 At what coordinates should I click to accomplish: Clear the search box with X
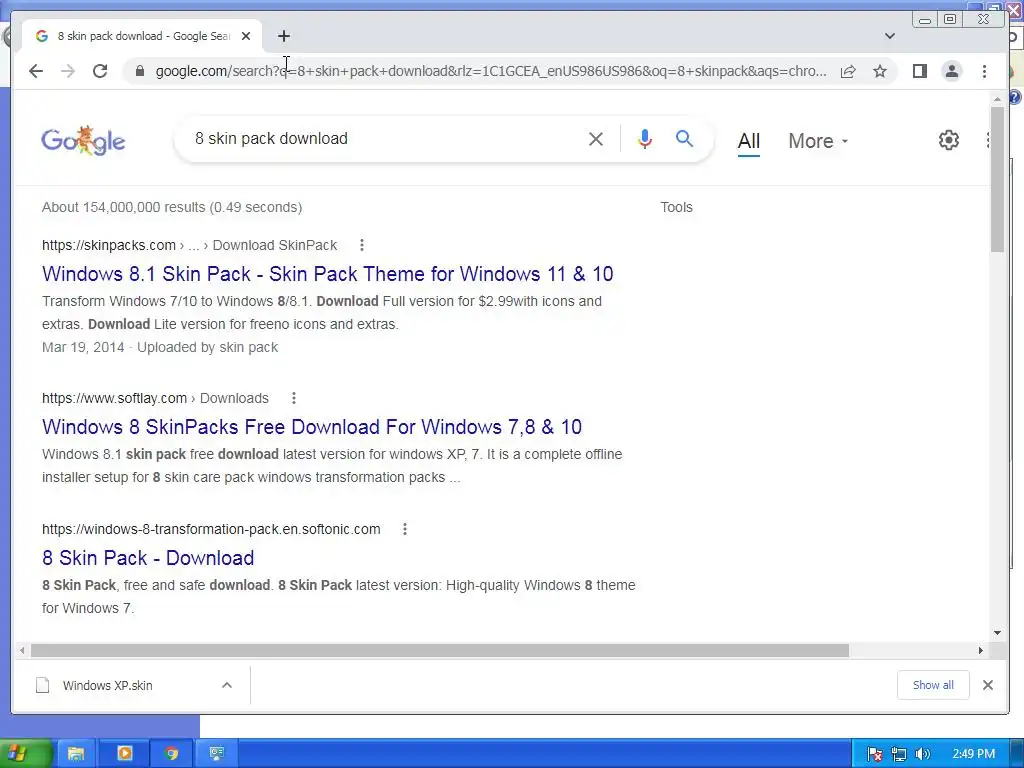(x=596, y=138)
